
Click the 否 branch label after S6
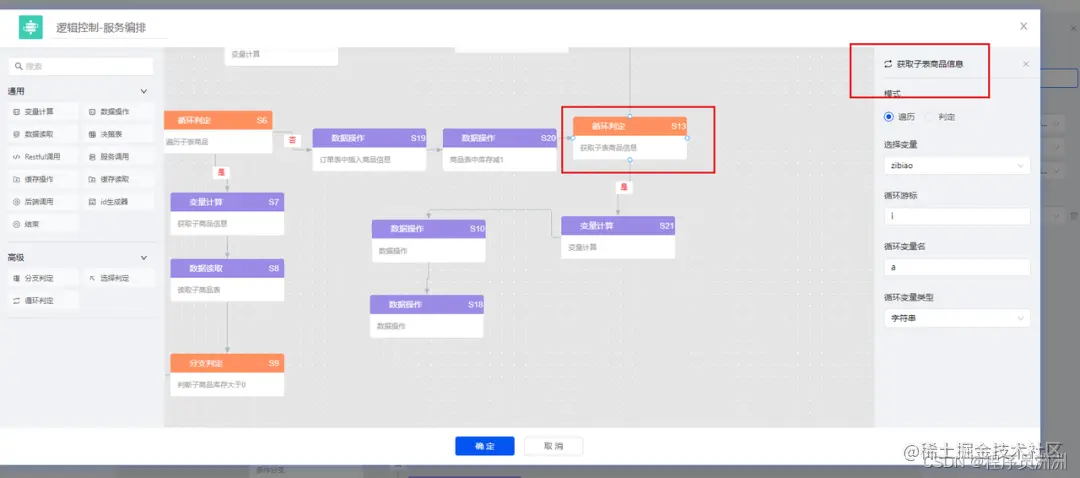click(292, 140)
